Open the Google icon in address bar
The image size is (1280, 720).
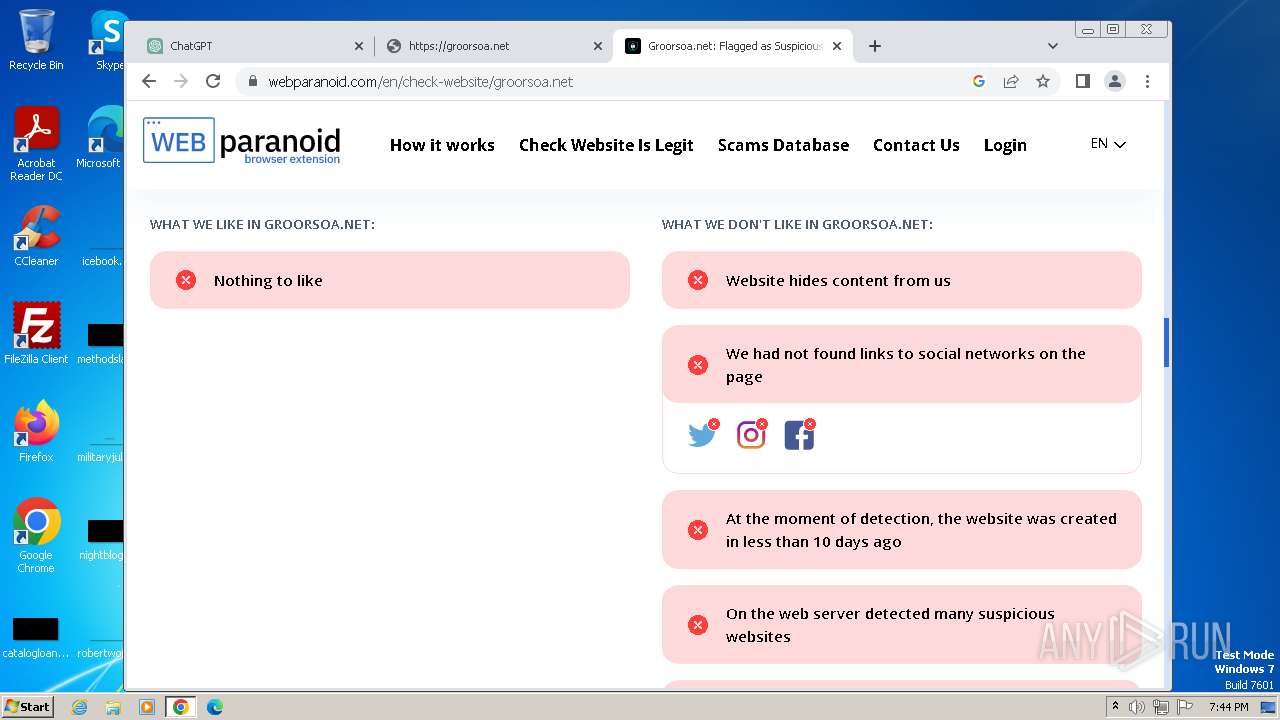click(x=979, y=81)
